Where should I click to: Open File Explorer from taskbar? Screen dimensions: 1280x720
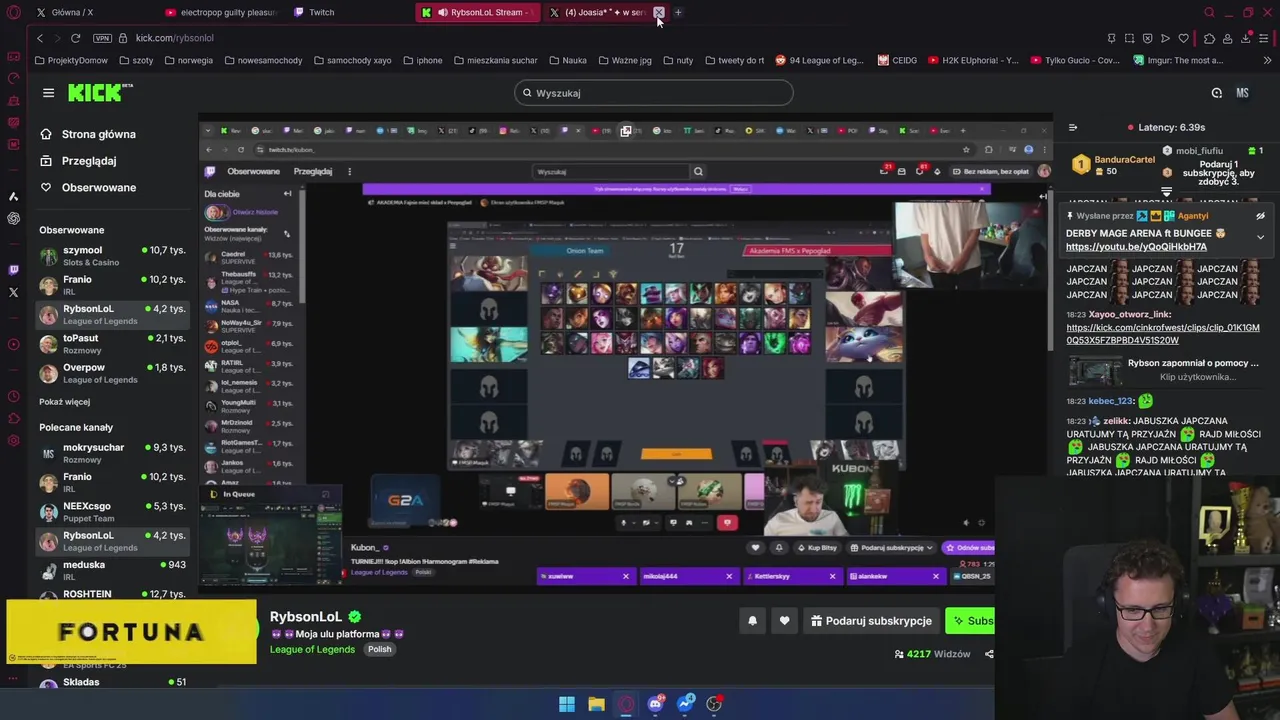tap(596, 704)
